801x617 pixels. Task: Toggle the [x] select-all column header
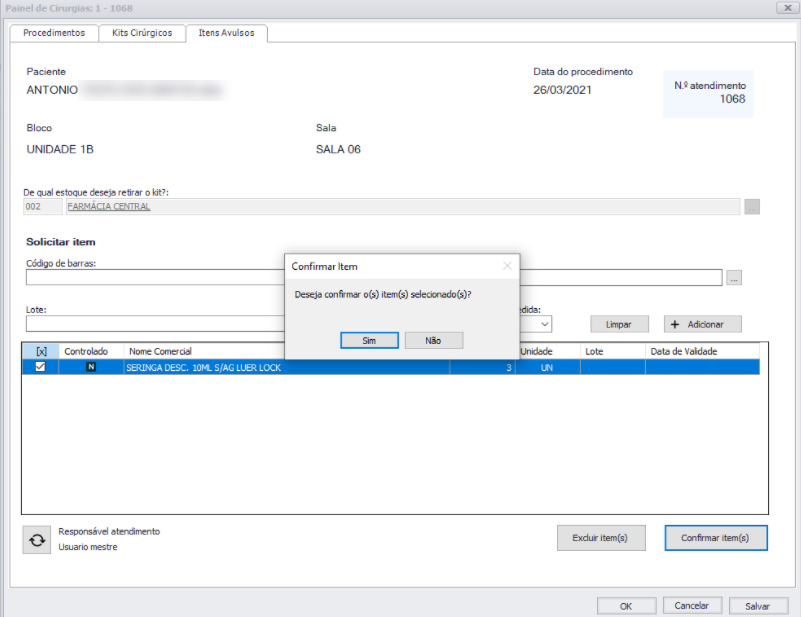coord(41,351)
